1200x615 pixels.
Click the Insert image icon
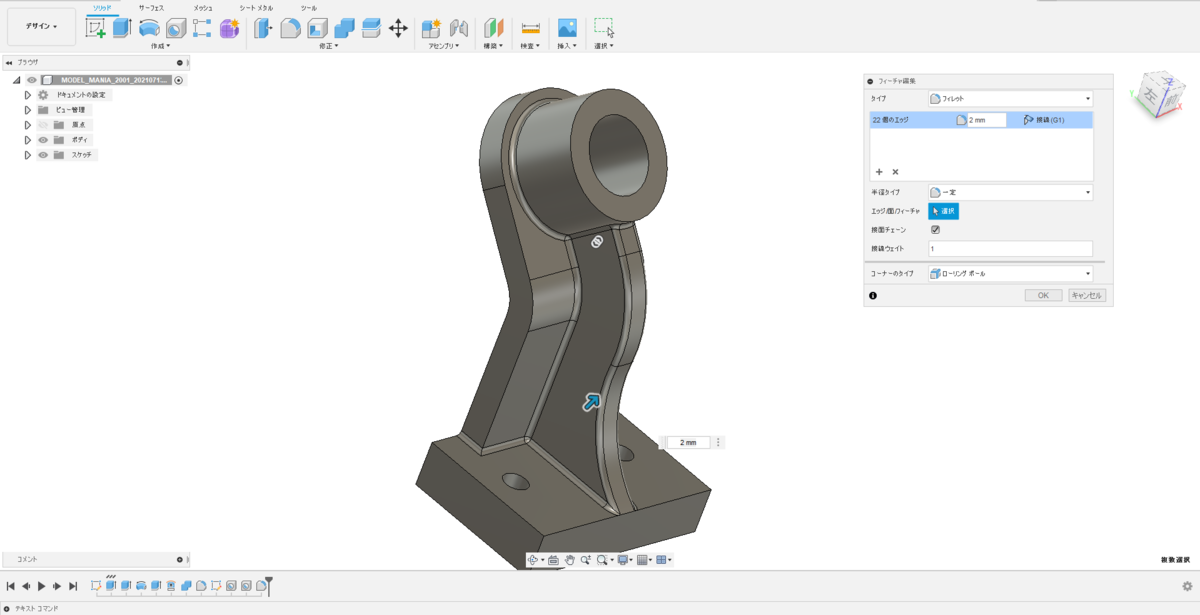pos(567,28)
